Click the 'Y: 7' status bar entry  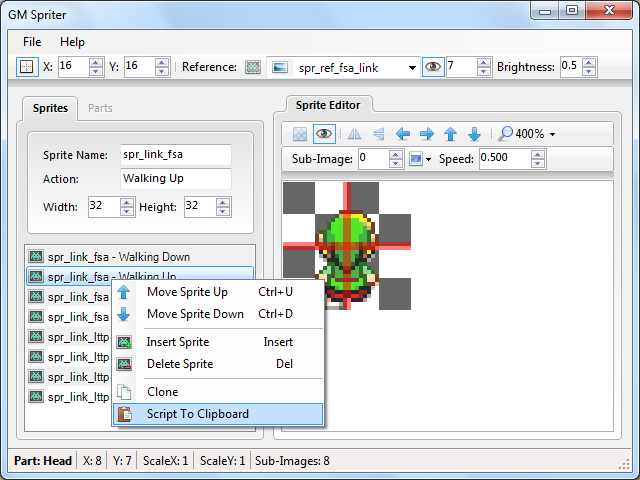point(122,461)
